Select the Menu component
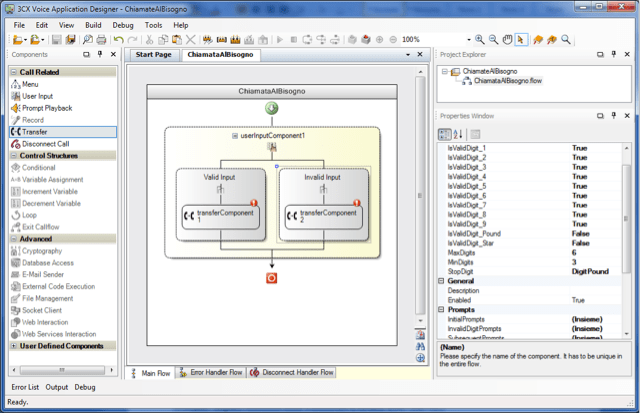Viewport: 640px width, 414px height. point(25,84)
